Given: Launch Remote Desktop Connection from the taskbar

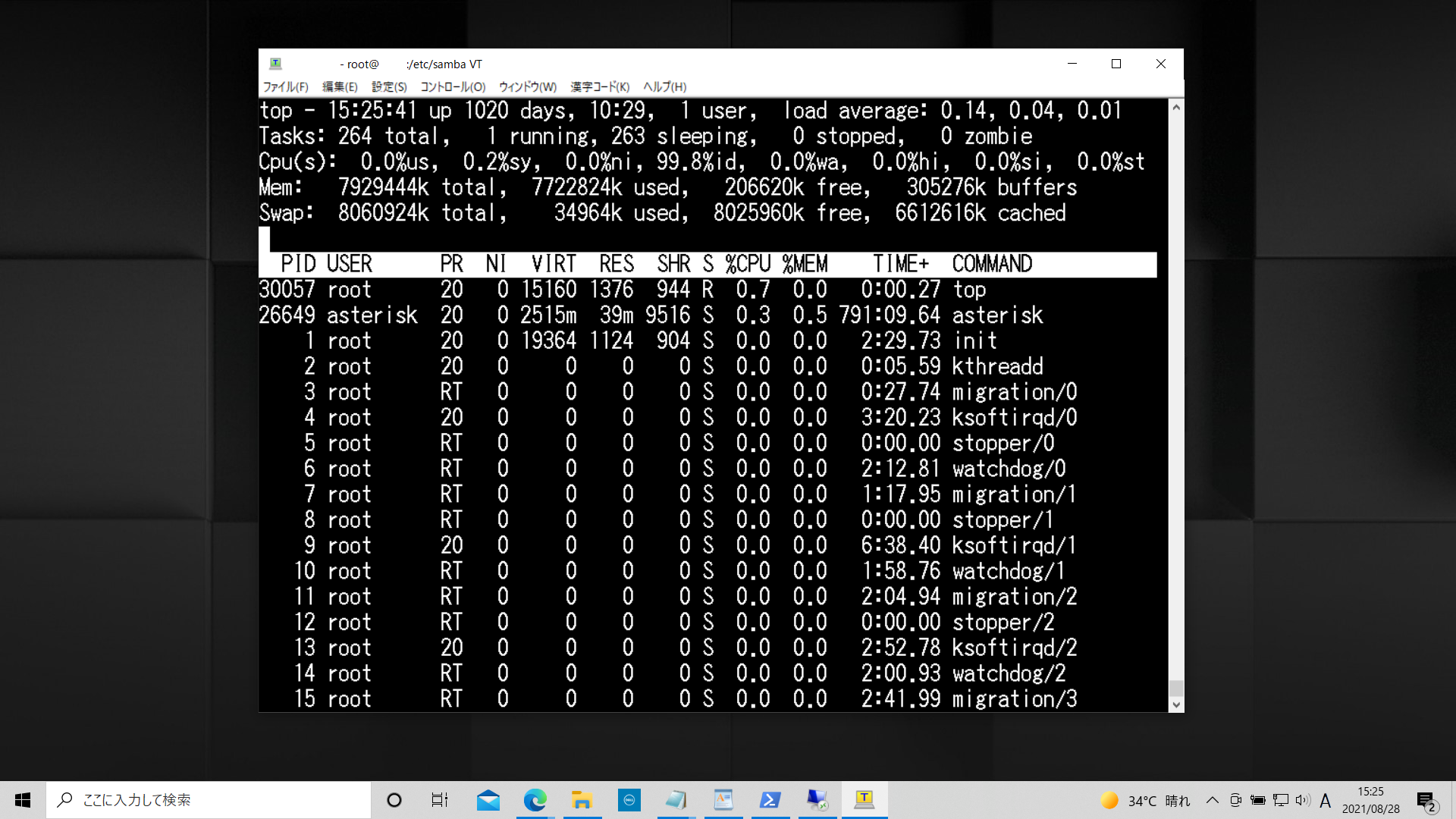Looking at the screenshot, I should coord(817,800).
